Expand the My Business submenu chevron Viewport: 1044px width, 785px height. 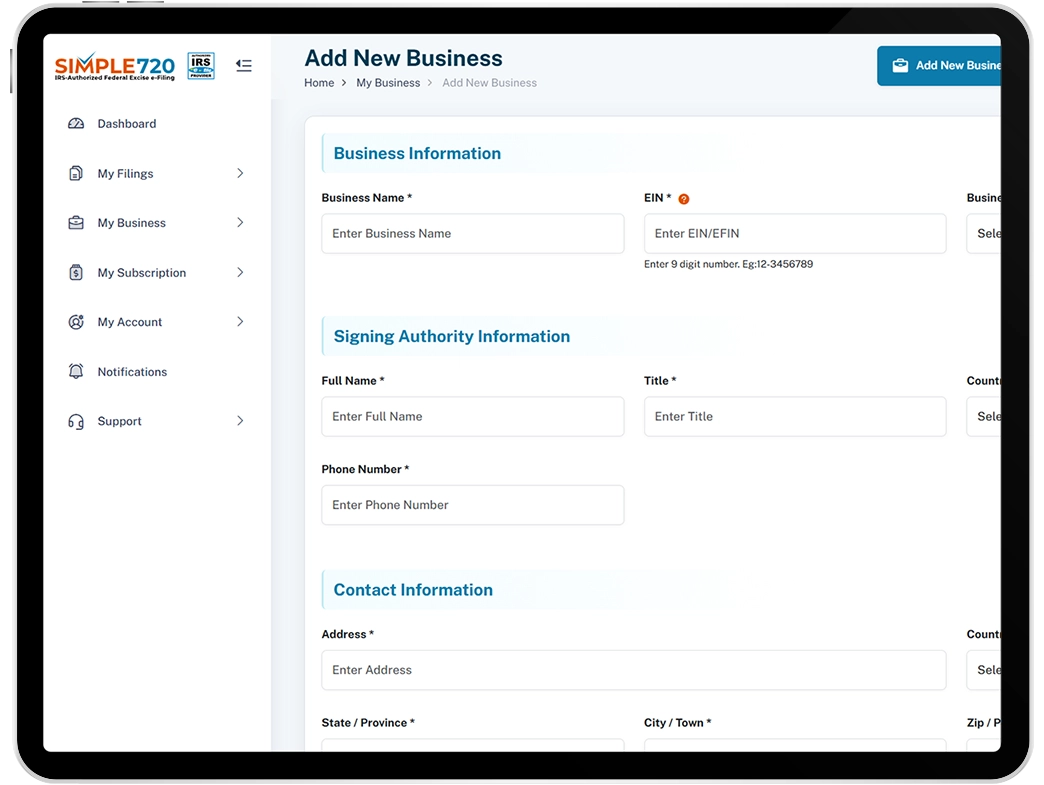pos(240,222)
